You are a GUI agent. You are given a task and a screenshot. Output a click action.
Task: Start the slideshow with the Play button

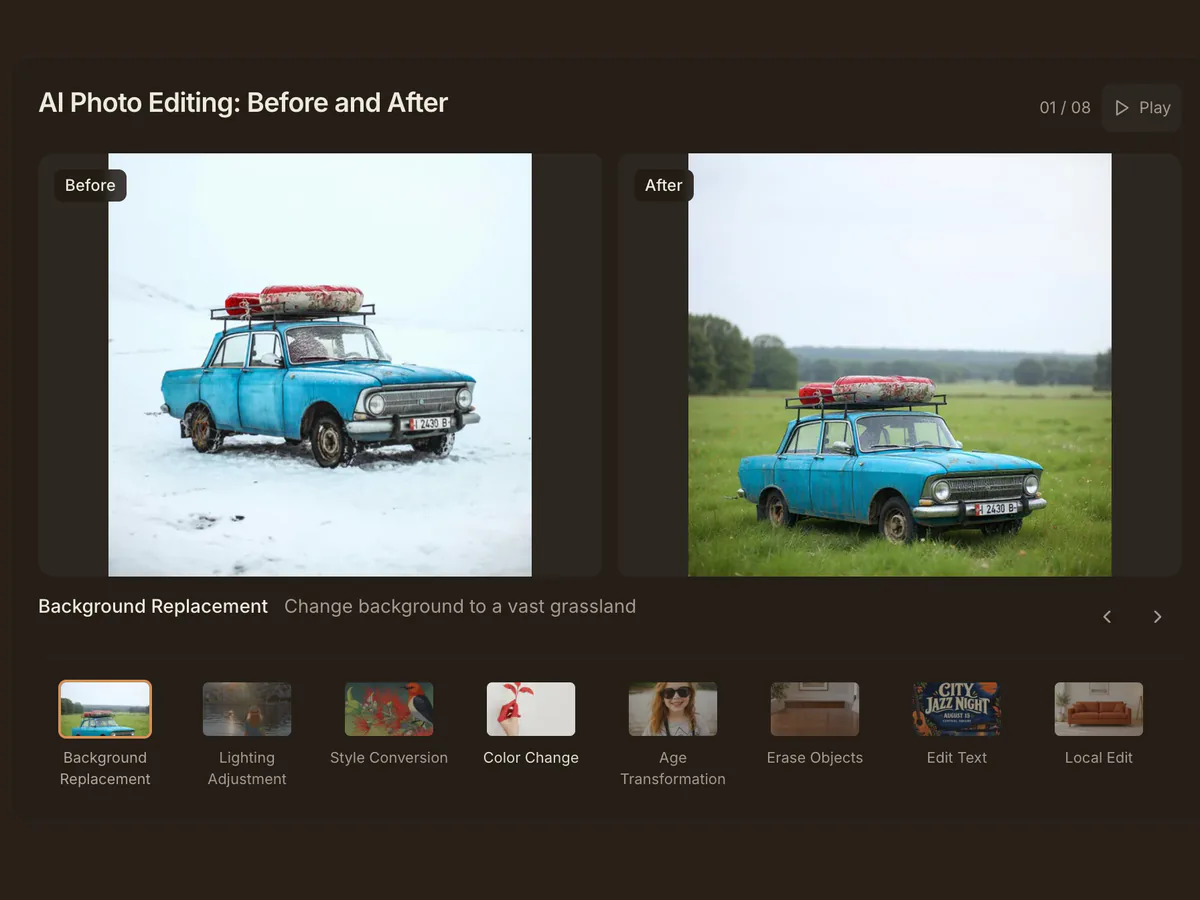(1141, 108)
